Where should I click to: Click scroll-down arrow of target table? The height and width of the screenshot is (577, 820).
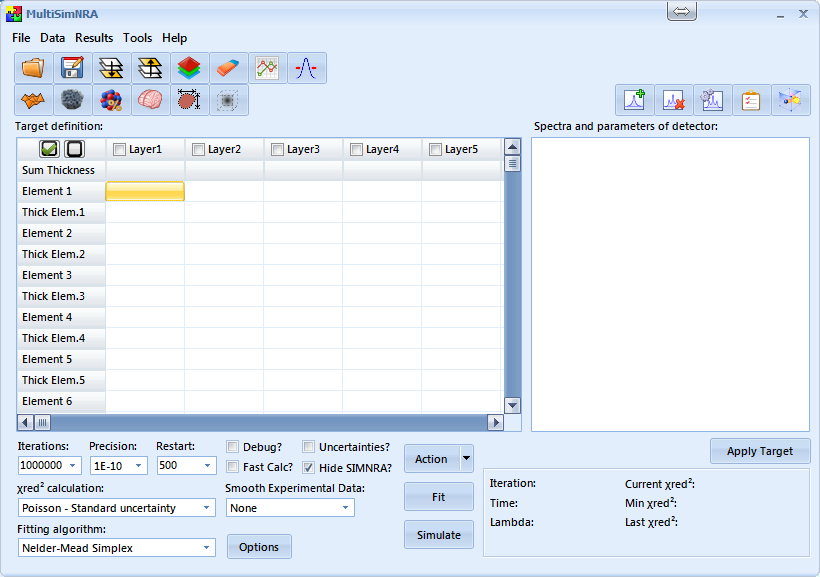512,405
